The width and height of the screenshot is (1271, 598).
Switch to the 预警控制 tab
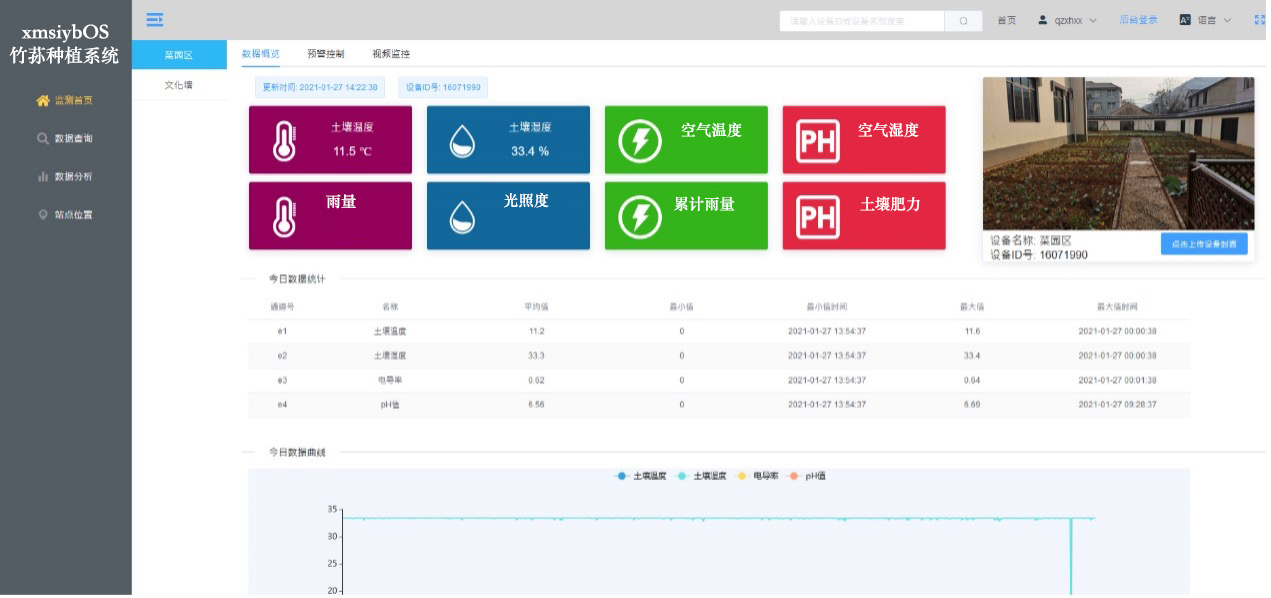tap(325, 54)
